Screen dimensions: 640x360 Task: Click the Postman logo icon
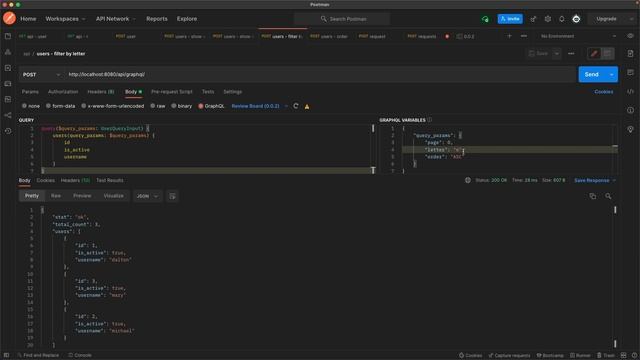point(9,18)
